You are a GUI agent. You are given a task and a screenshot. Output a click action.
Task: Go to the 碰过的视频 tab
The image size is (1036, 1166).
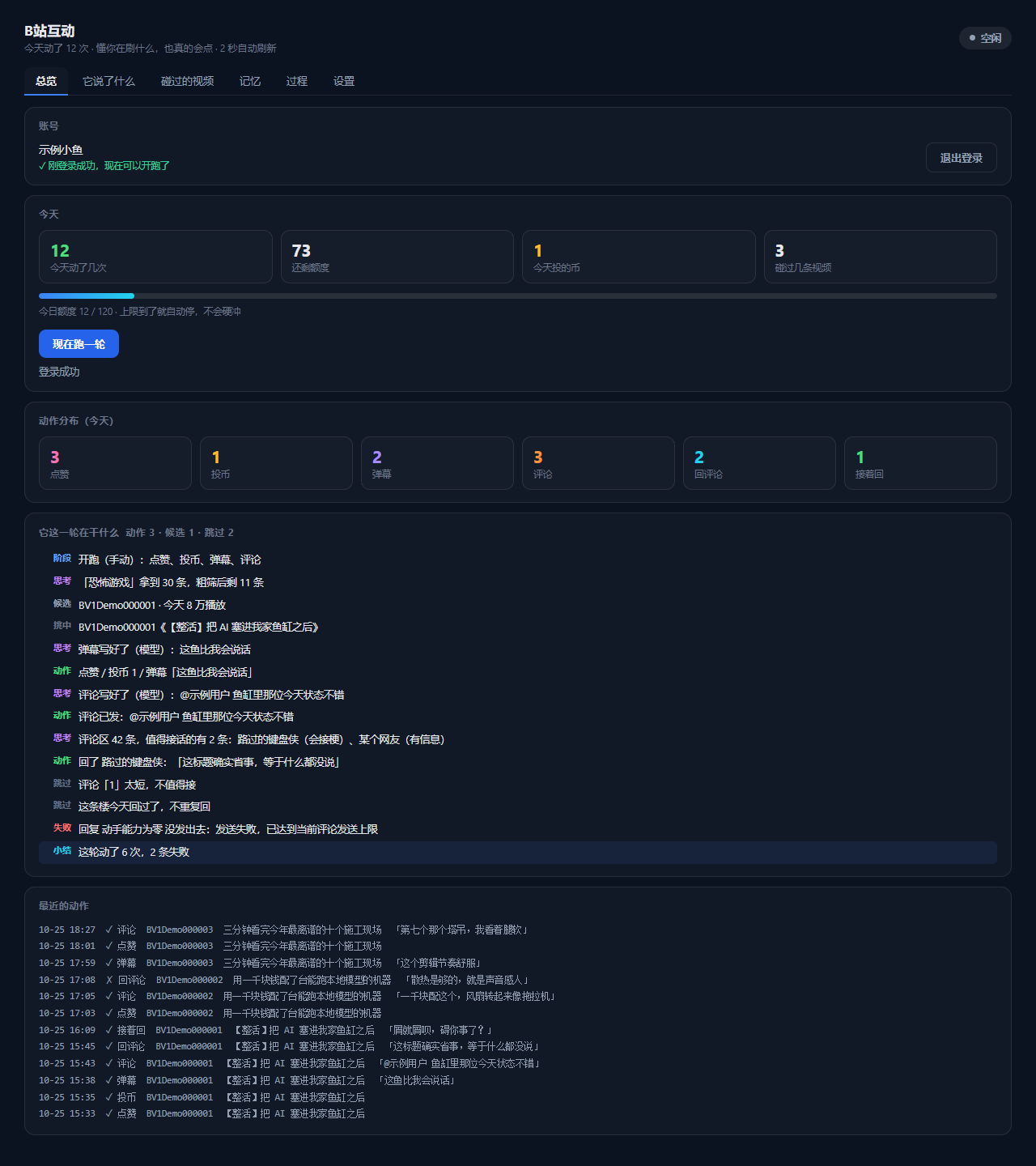click(x=188, y=81)
